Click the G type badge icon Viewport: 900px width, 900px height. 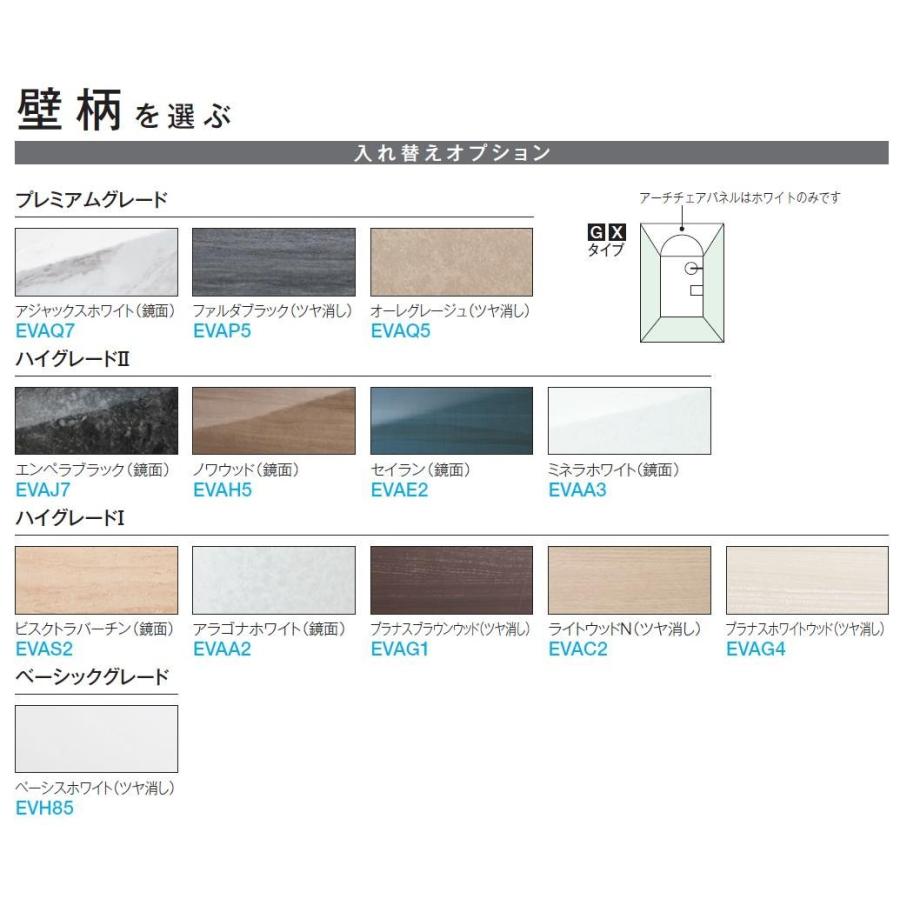pyautogui.click(x=596, y=232)
